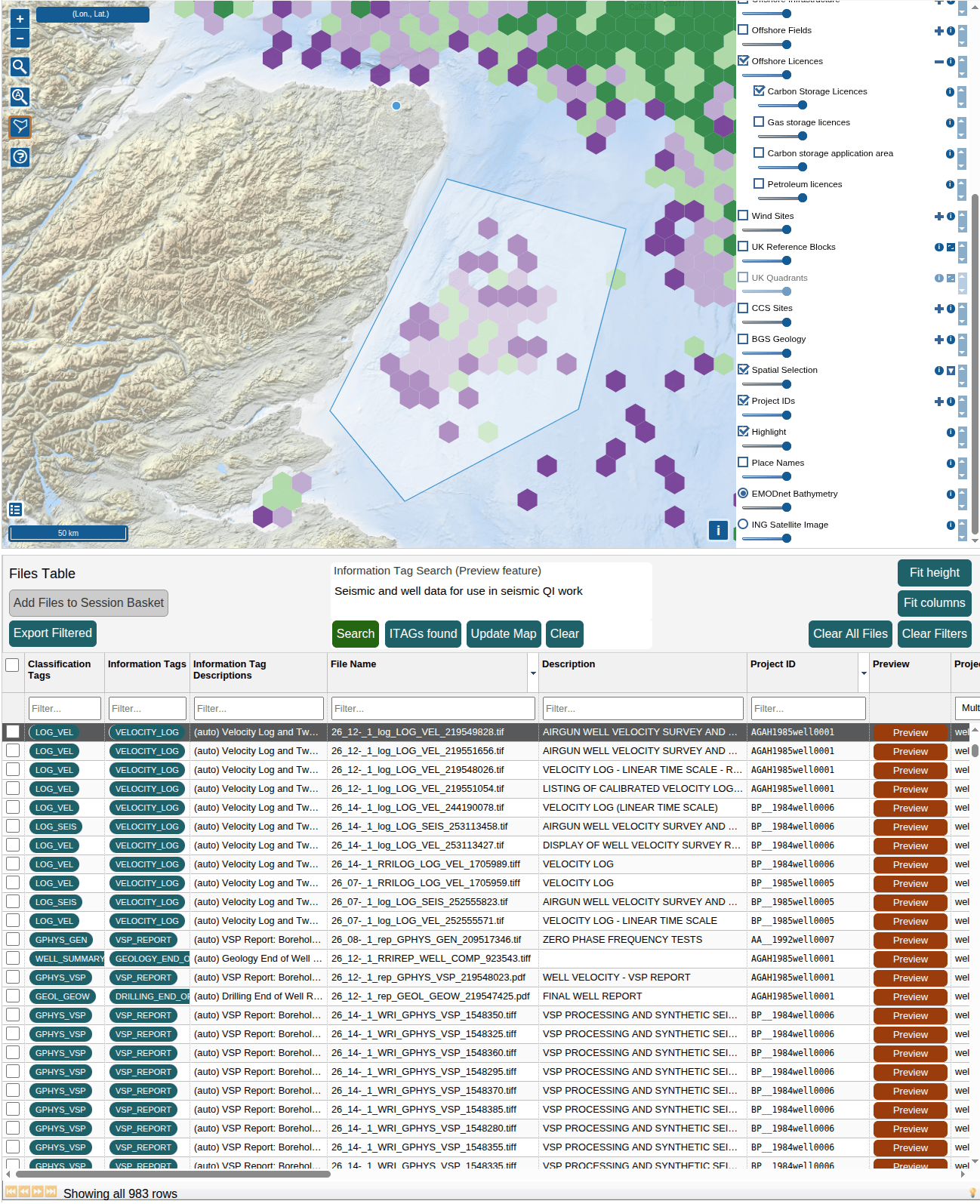Expand the BGS Geology sublayers
The height and width of the screenshot is (1204, 980).
(939, 340)
